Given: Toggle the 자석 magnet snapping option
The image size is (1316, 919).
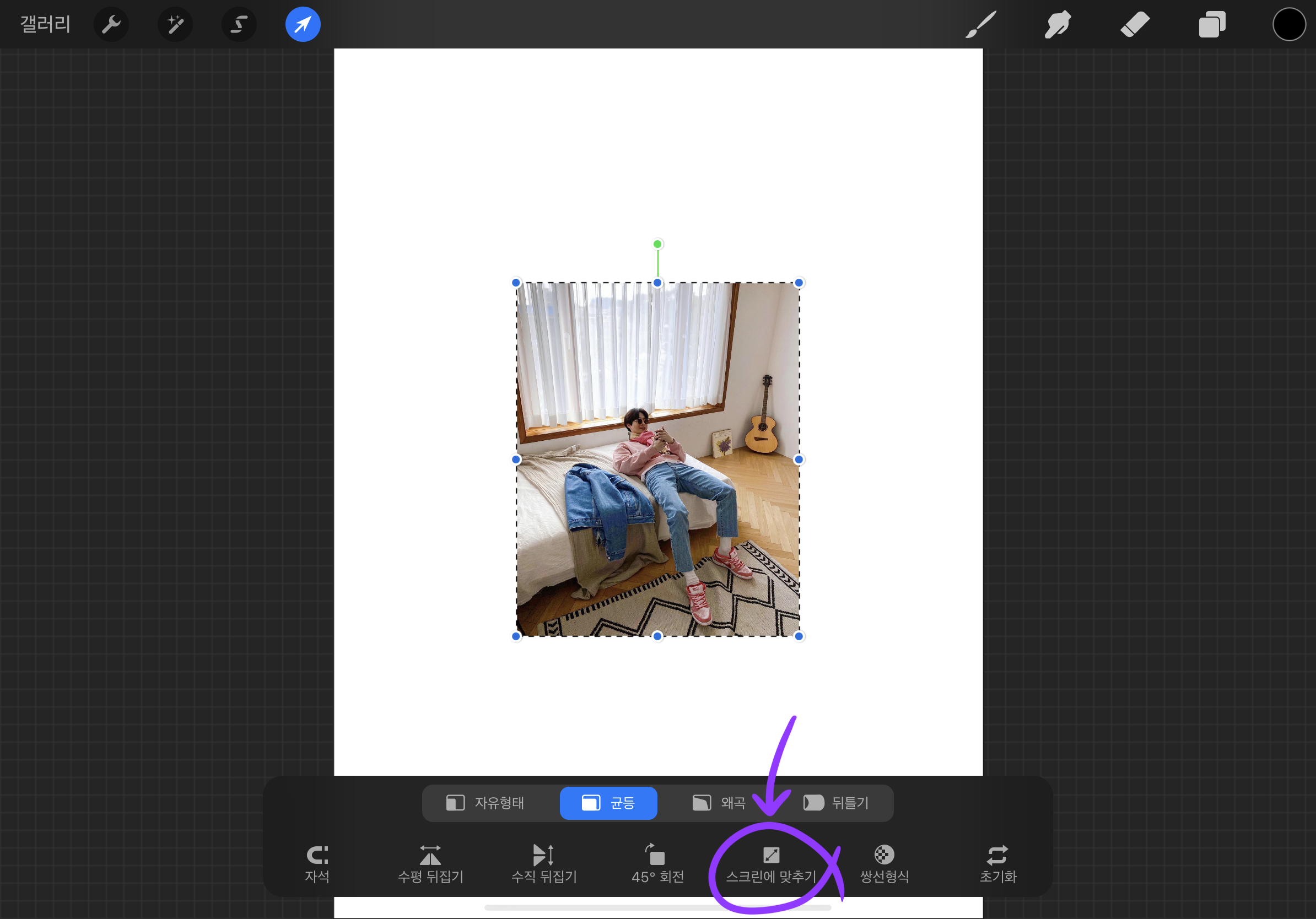Looking at the screenshot, I should coord(317,864).
